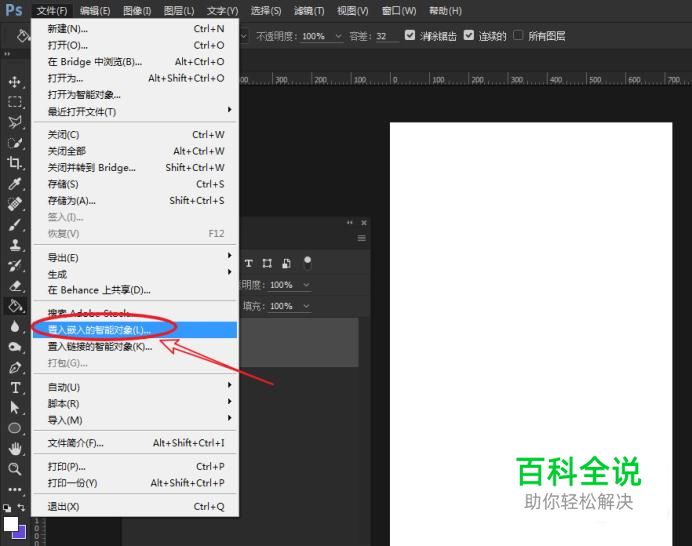This screenshot has width=692, height=546.
Task: Collapse the panel with double-arrow icon
Action: [350, 222]
